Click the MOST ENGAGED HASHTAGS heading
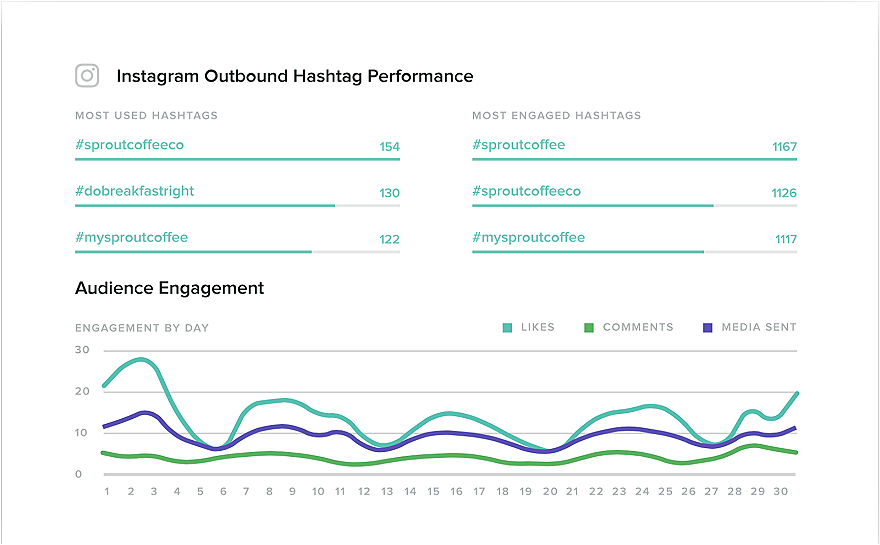This screenshot has height=545, width=880. (556, 116)
